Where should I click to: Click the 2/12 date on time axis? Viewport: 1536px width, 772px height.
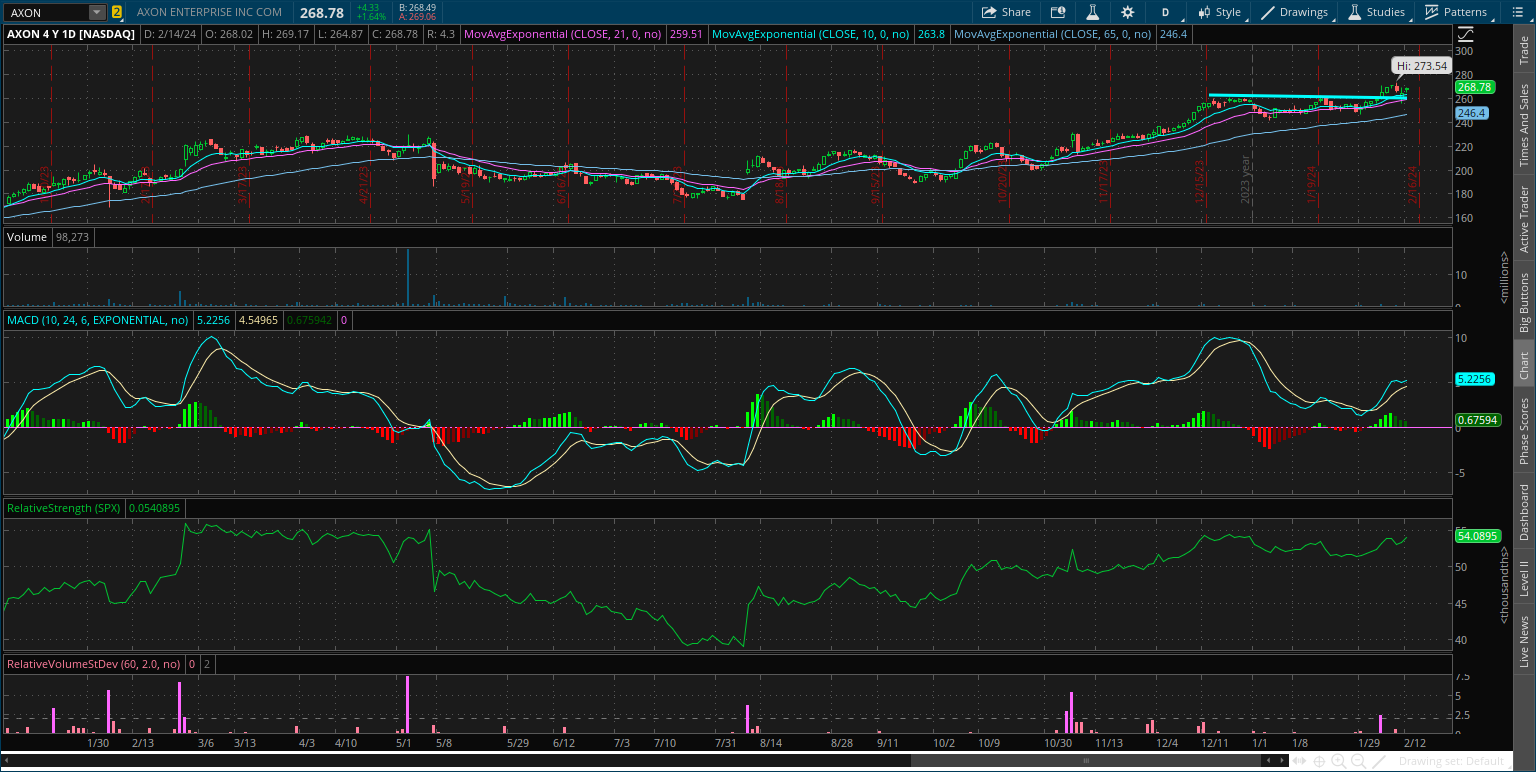pyautogui.click(x=1415, y=743)
